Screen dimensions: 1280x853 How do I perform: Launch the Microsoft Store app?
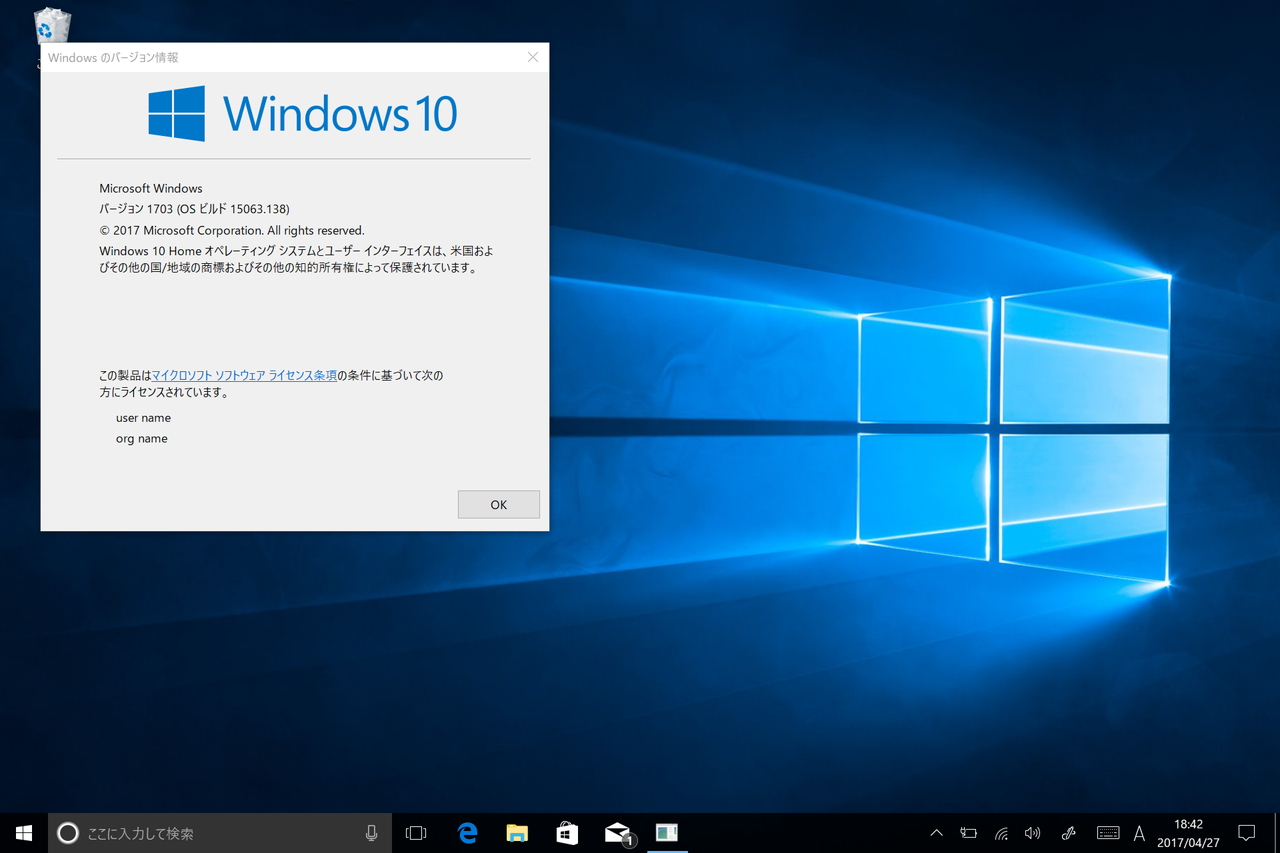(567, 832)
